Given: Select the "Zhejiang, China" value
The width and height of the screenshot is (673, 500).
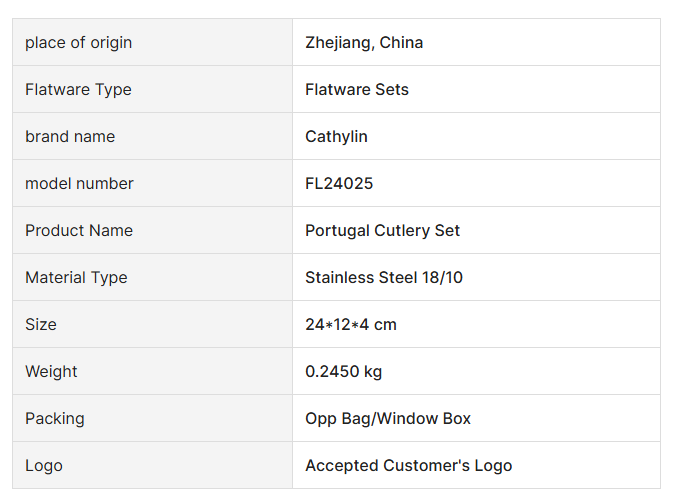Looking at the screenshot, I should pyautogui.click(x=364, y=42).
